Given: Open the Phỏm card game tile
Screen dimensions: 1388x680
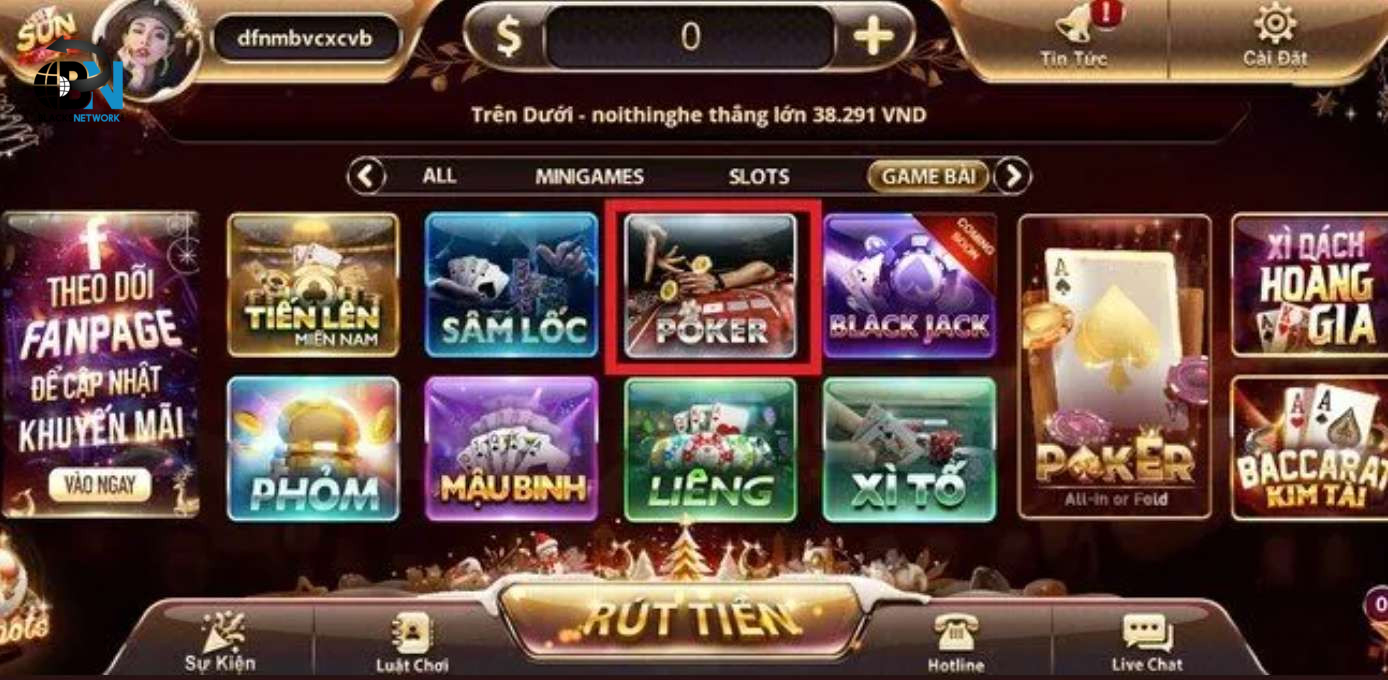Looking at the screenshot, I should click(x=313, y=449).
